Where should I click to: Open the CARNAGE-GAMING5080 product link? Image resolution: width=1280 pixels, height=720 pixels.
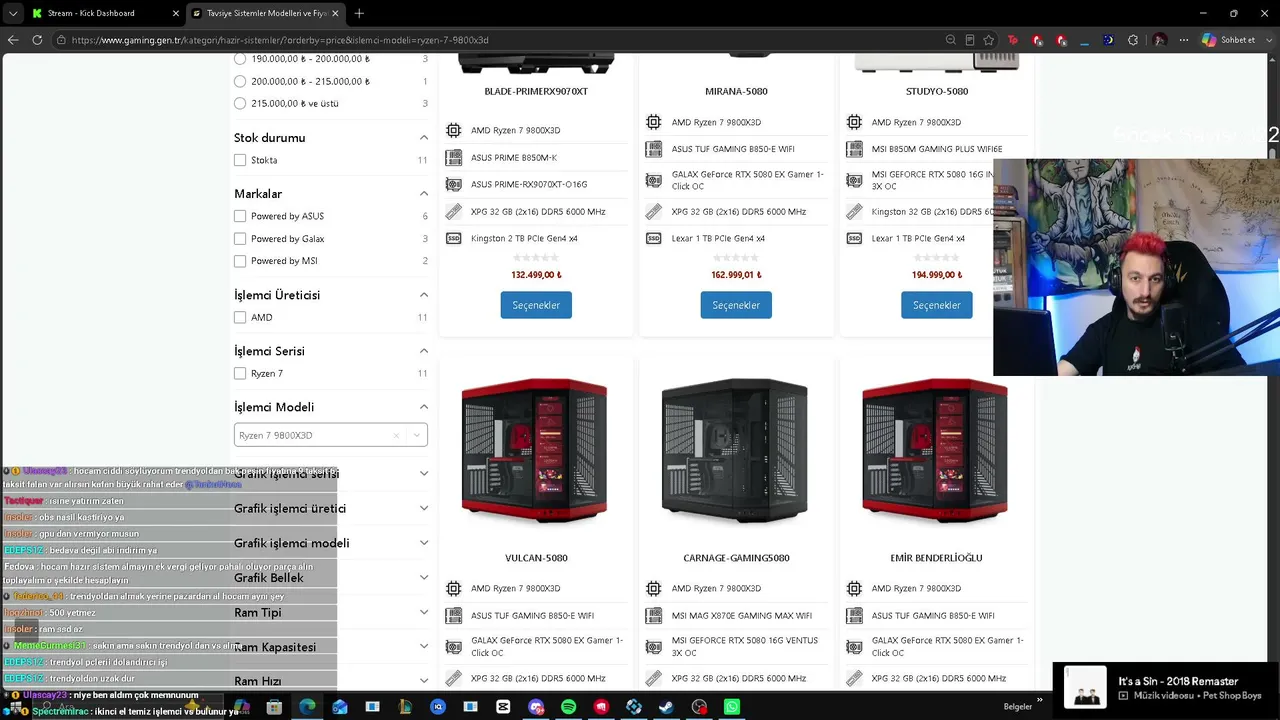click(736, 558)
